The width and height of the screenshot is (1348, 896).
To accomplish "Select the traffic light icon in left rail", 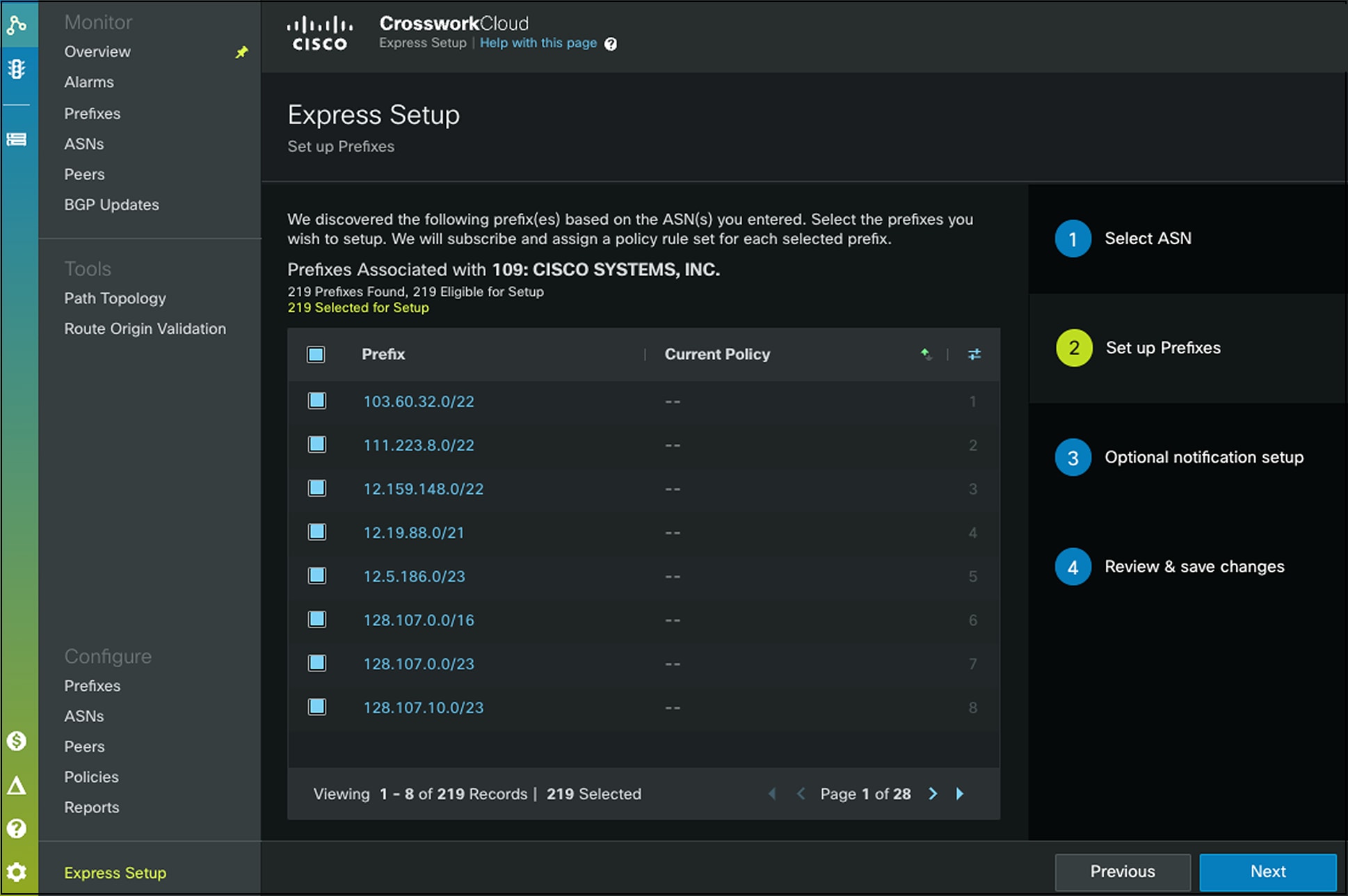I will pos(17,69).
